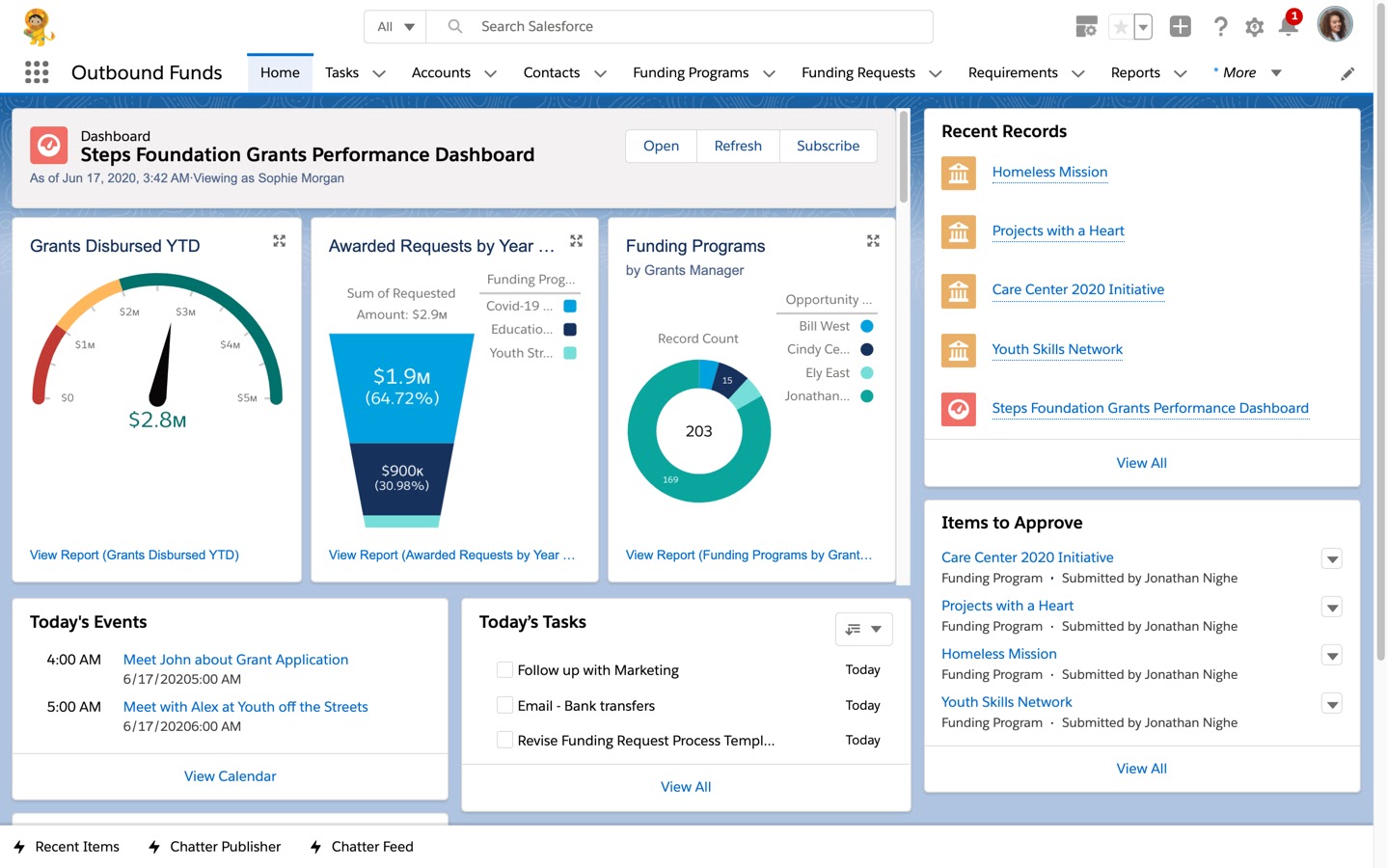Viewport: 1387px width, 868px height.
Task: Click the dashboard Subscribe button
Action: (828, 146)
